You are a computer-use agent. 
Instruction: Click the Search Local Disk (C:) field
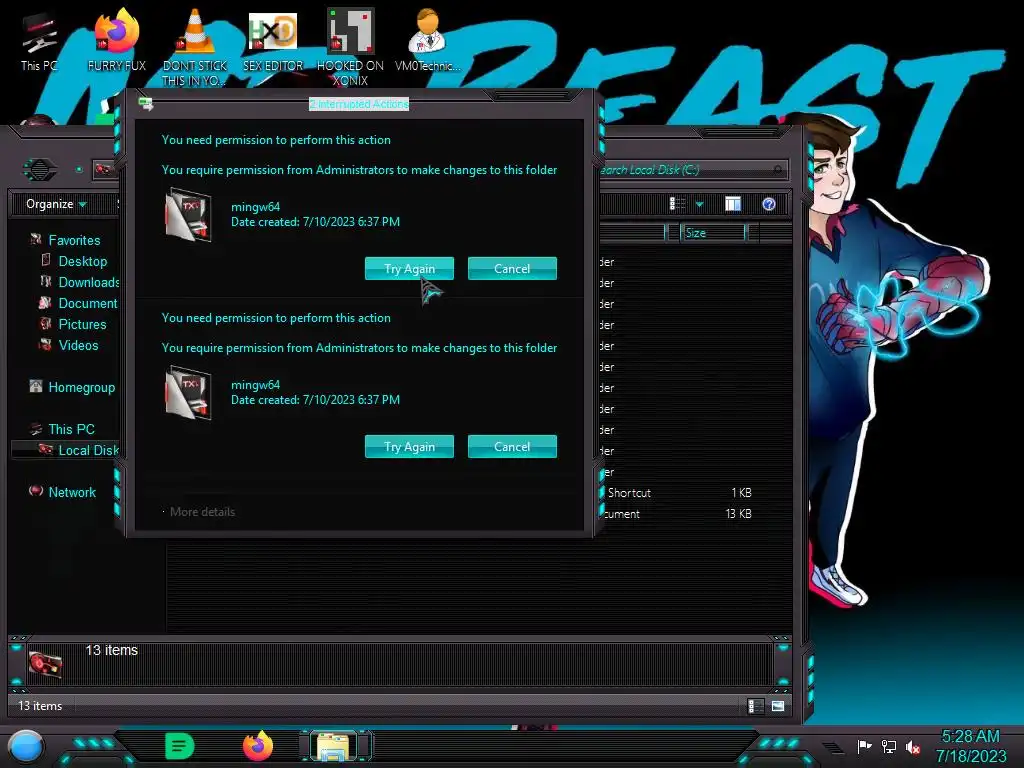(x=692, y=170)
